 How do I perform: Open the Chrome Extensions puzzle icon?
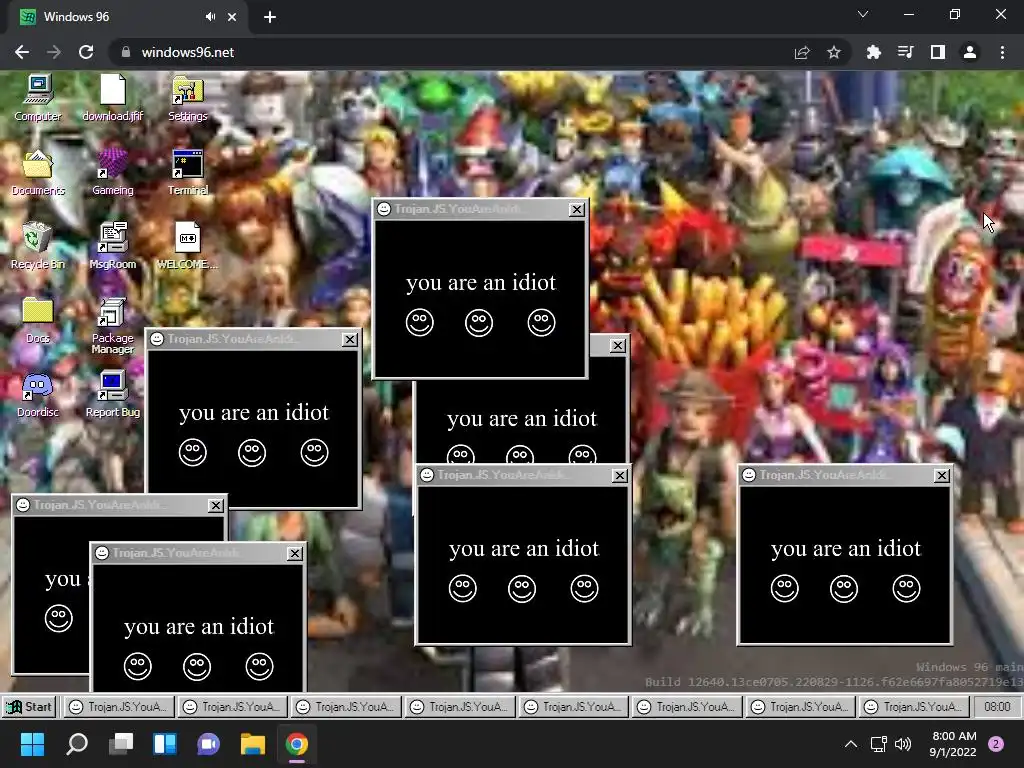coord(873,52)
